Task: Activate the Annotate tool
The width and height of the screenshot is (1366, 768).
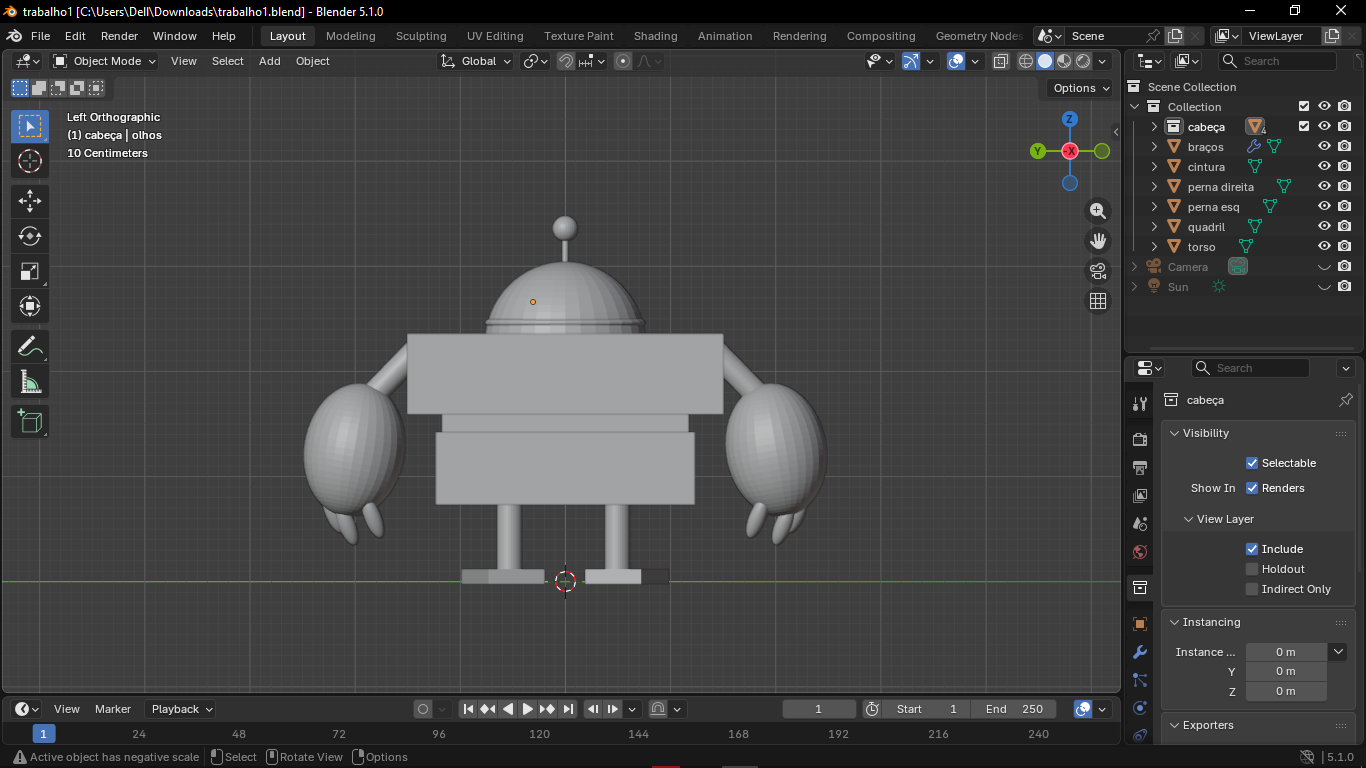Action: [x=30, y=347]
